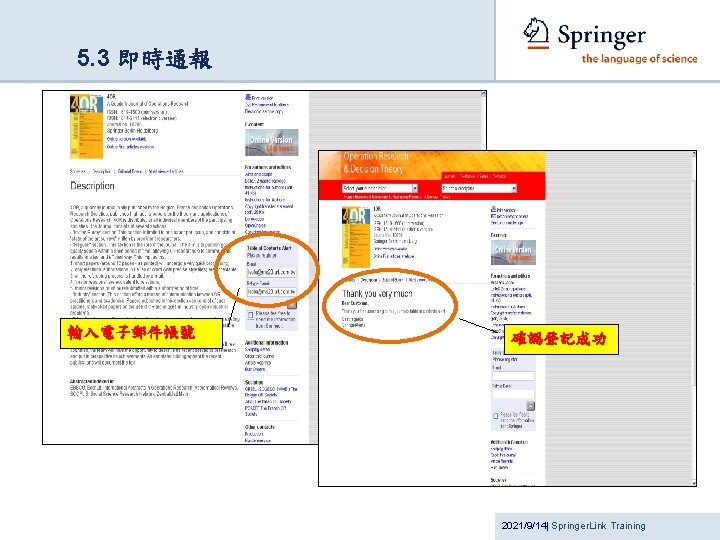Click the 4OR journal cover in the right screenshot
This screenshot has width=720, height=540.
(x=356, y=237)
